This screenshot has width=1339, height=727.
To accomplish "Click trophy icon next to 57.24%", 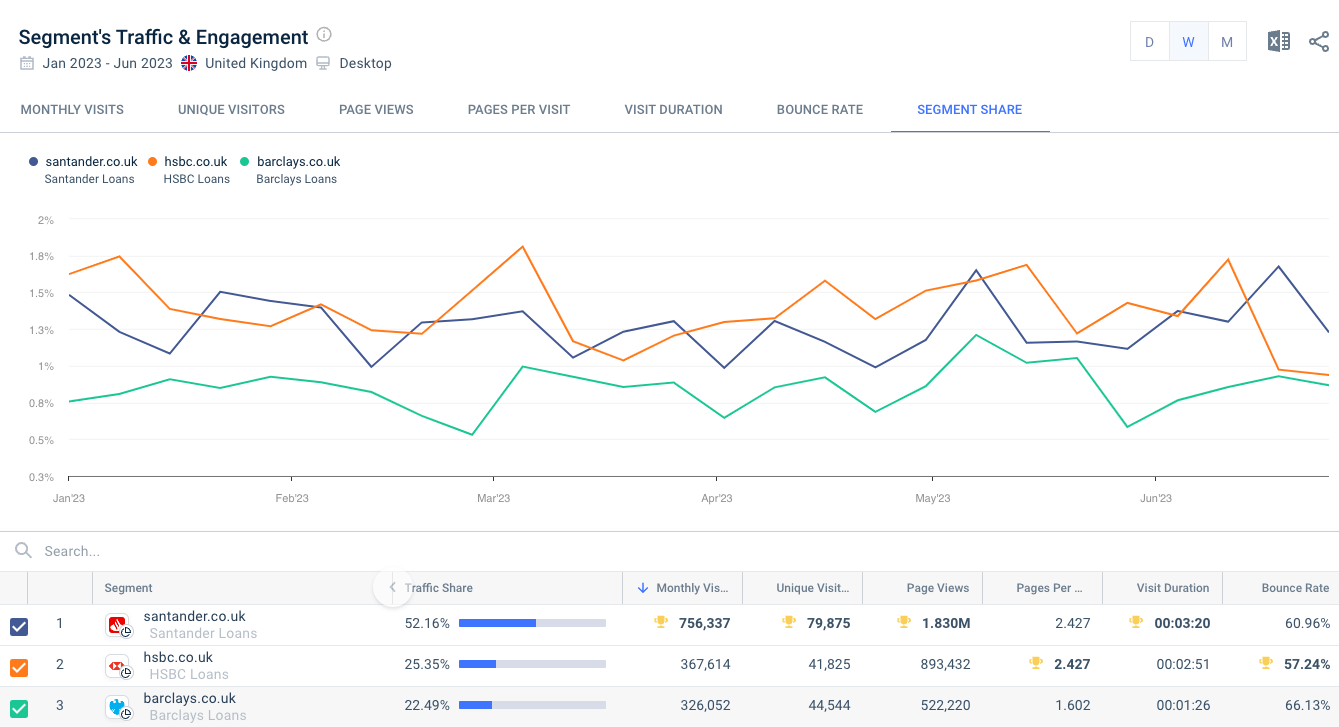I will [1267, 663].
